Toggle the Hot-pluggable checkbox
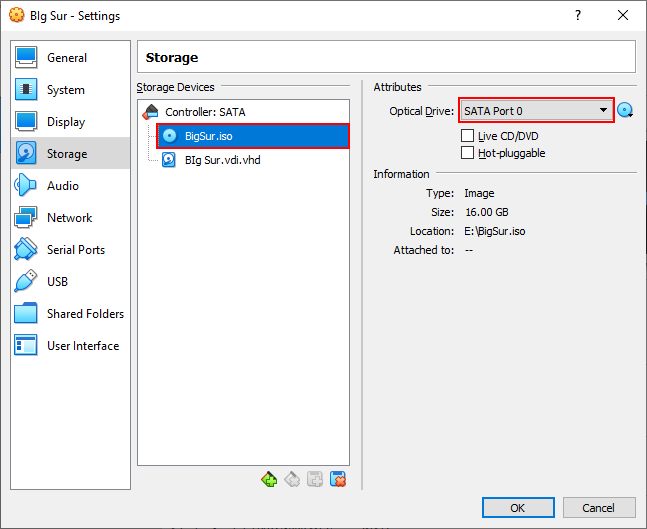The image size is (647, 529). coord(467,153)
